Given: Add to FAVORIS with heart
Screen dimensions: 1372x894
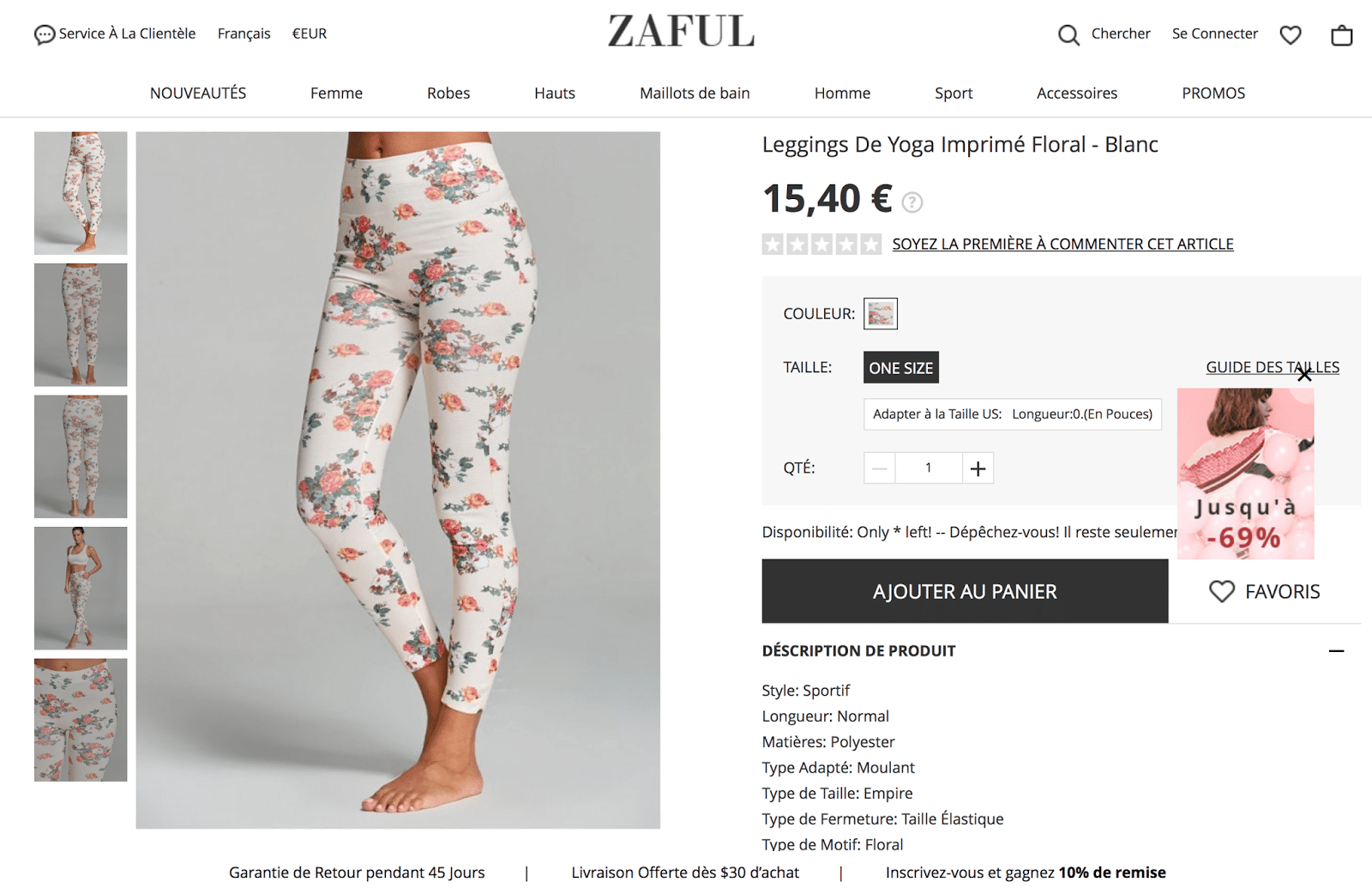Looking at the screenshot, I should 1265,591.
